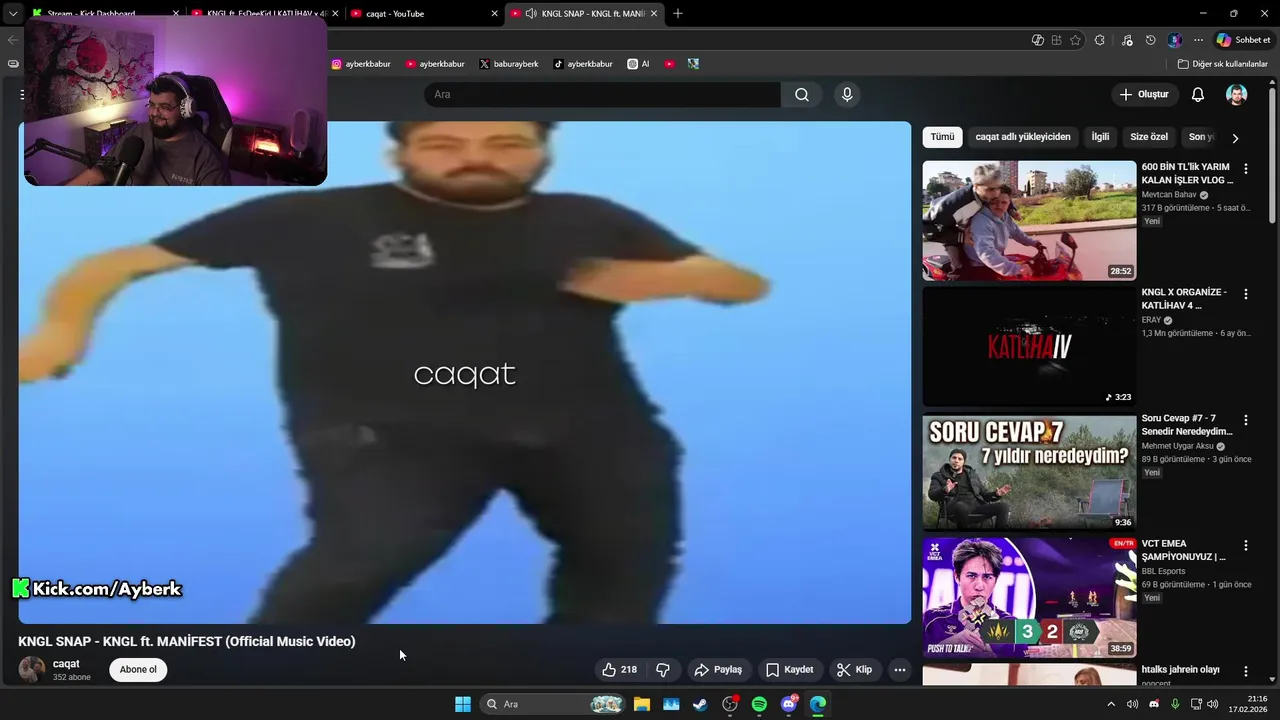Select the İlgili filter chip
The width and height of the screenshot is (1280, 720).
1100,137
